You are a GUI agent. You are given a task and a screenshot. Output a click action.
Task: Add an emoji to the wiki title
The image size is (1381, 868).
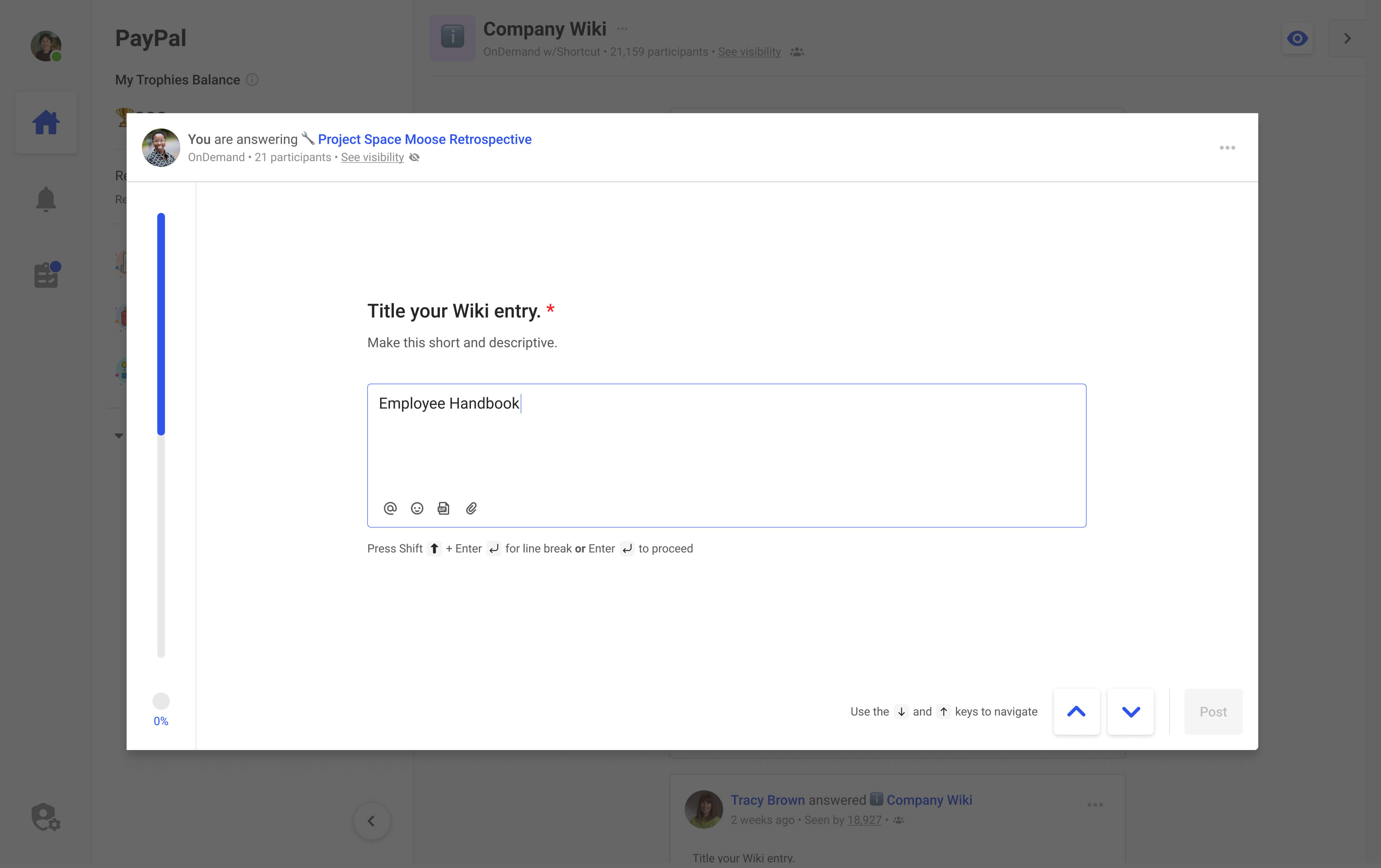pyautogui.click(x=417, y=508)
